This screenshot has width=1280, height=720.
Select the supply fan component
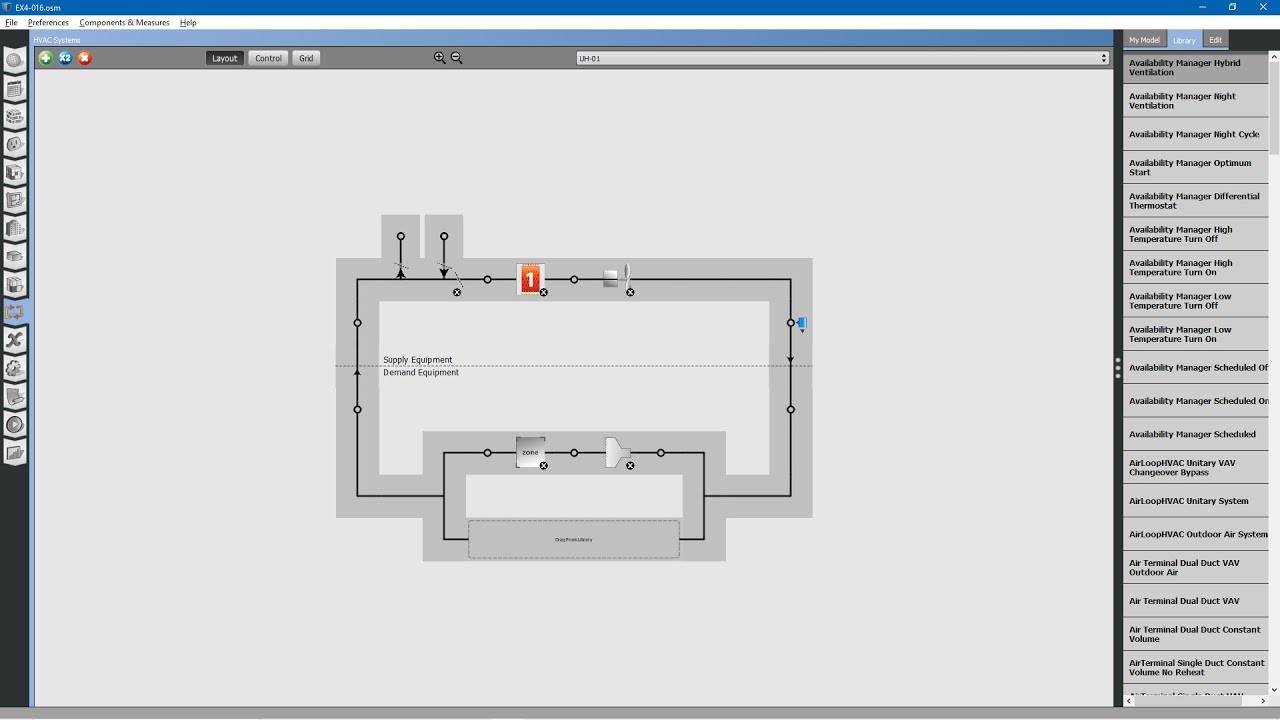point(616,279)
